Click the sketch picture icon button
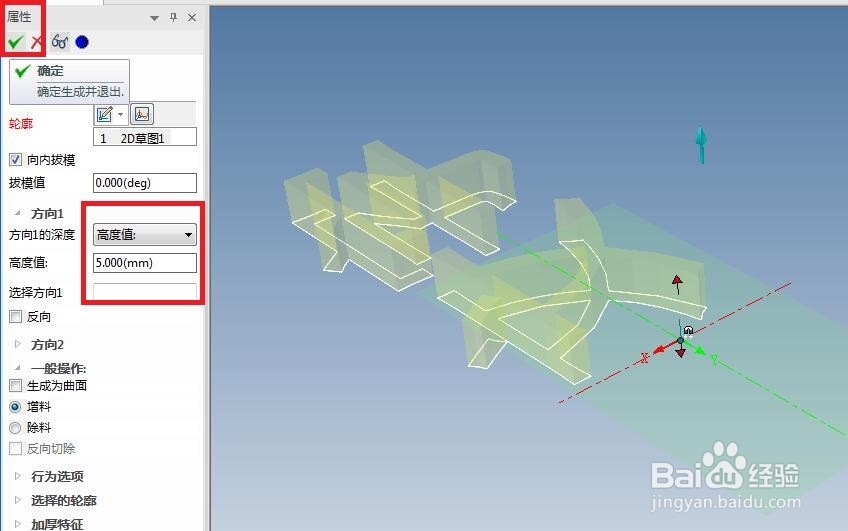 click(x=142, y=114)
